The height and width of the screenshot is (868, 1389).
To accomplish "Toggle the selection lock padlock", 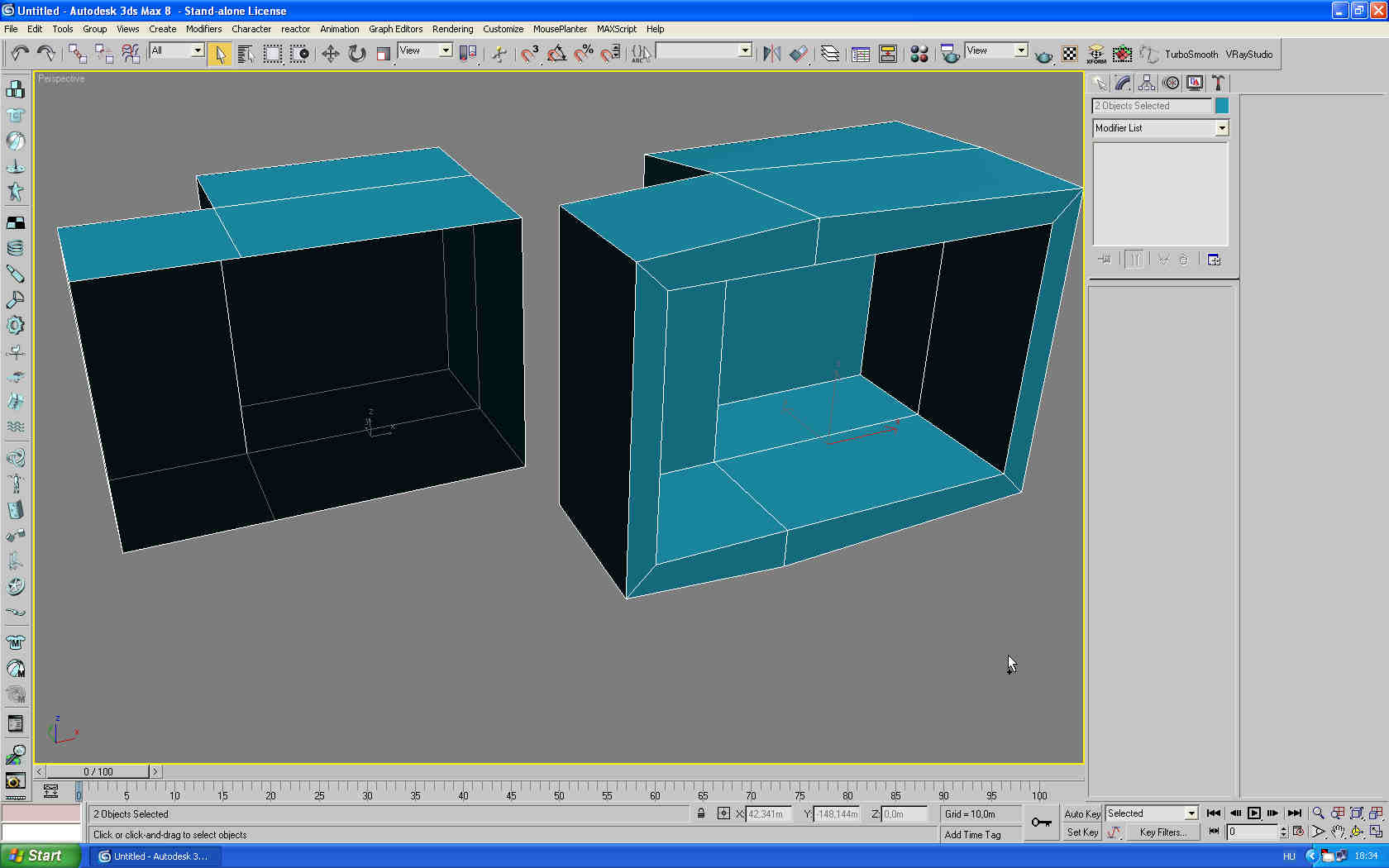I will click(701, 813).
